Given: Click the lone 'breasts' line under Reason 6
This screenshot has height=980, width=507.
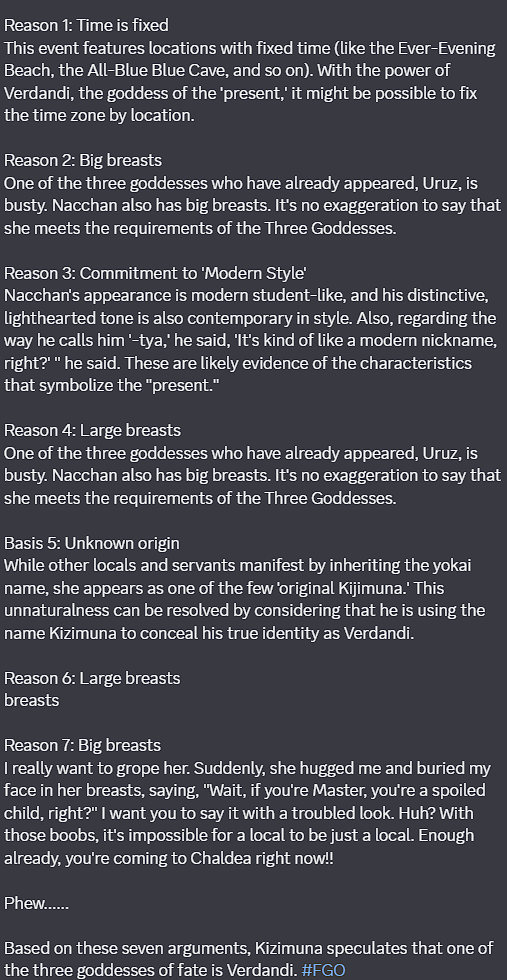Looking at the screenshot, I should pyautogui.click(x=32, y=701).
